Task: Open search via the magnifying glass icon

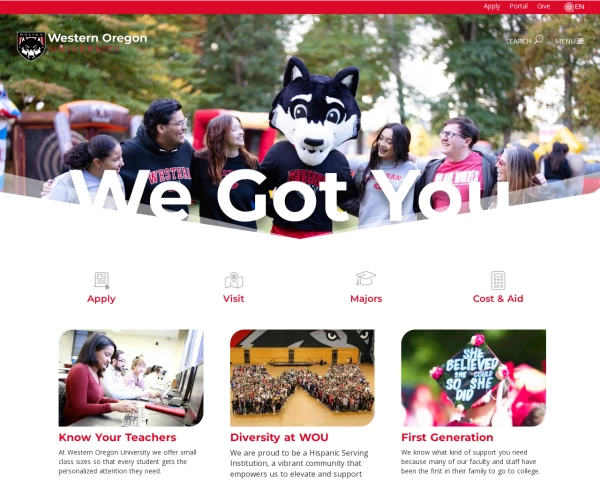Action: pos(538,39)
